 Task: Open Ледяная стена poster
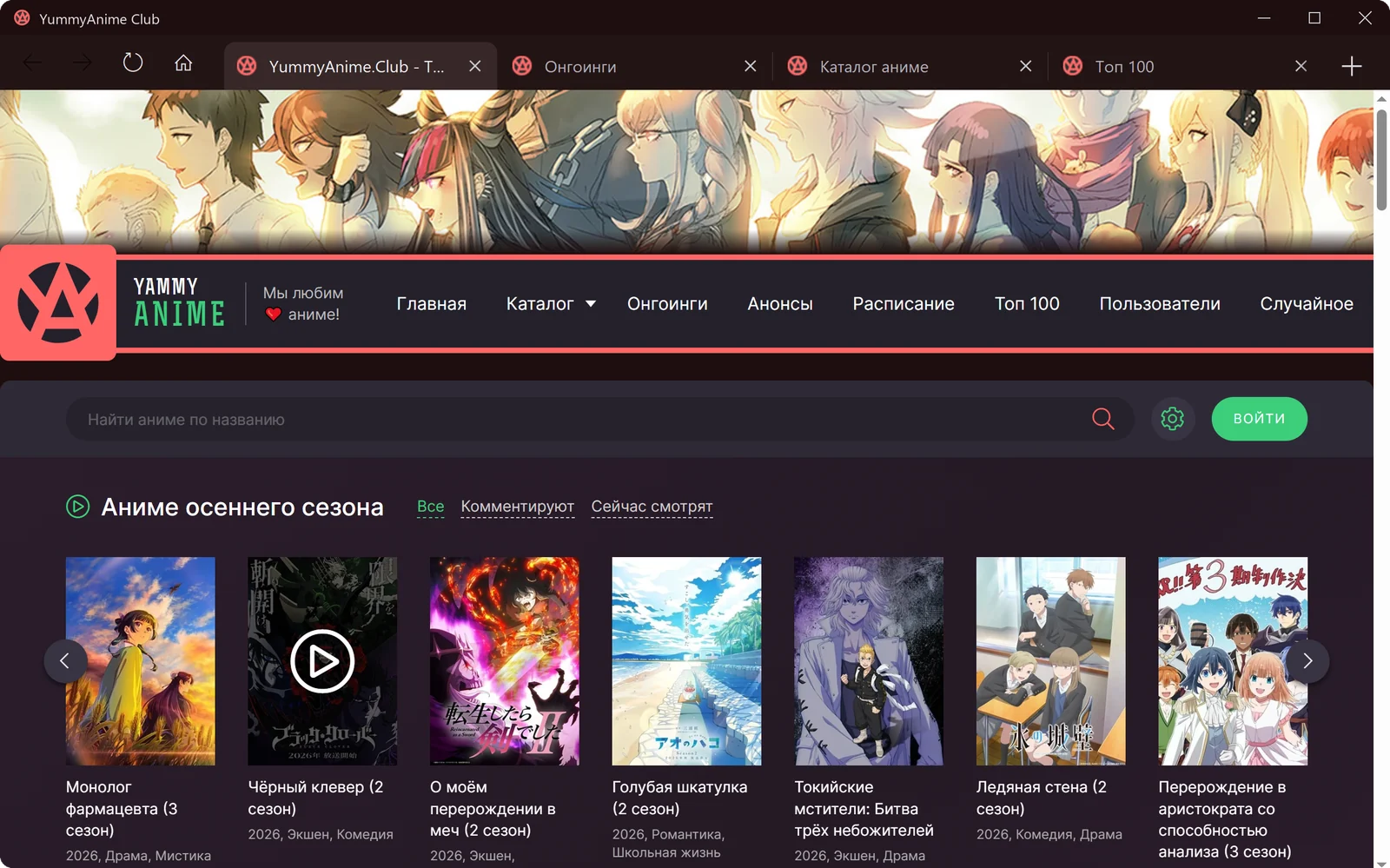[x=1051, y=661]
